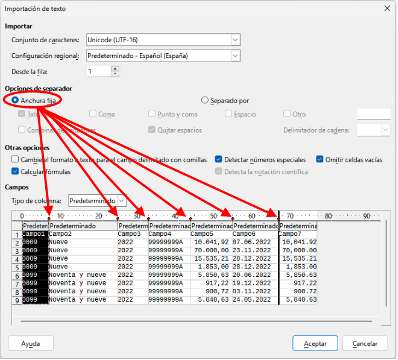The width and height of the screenshot is (398, 360).
Task: Toggle the Calcular fórmulas checkbox
Action: click(x=15, y=171)
